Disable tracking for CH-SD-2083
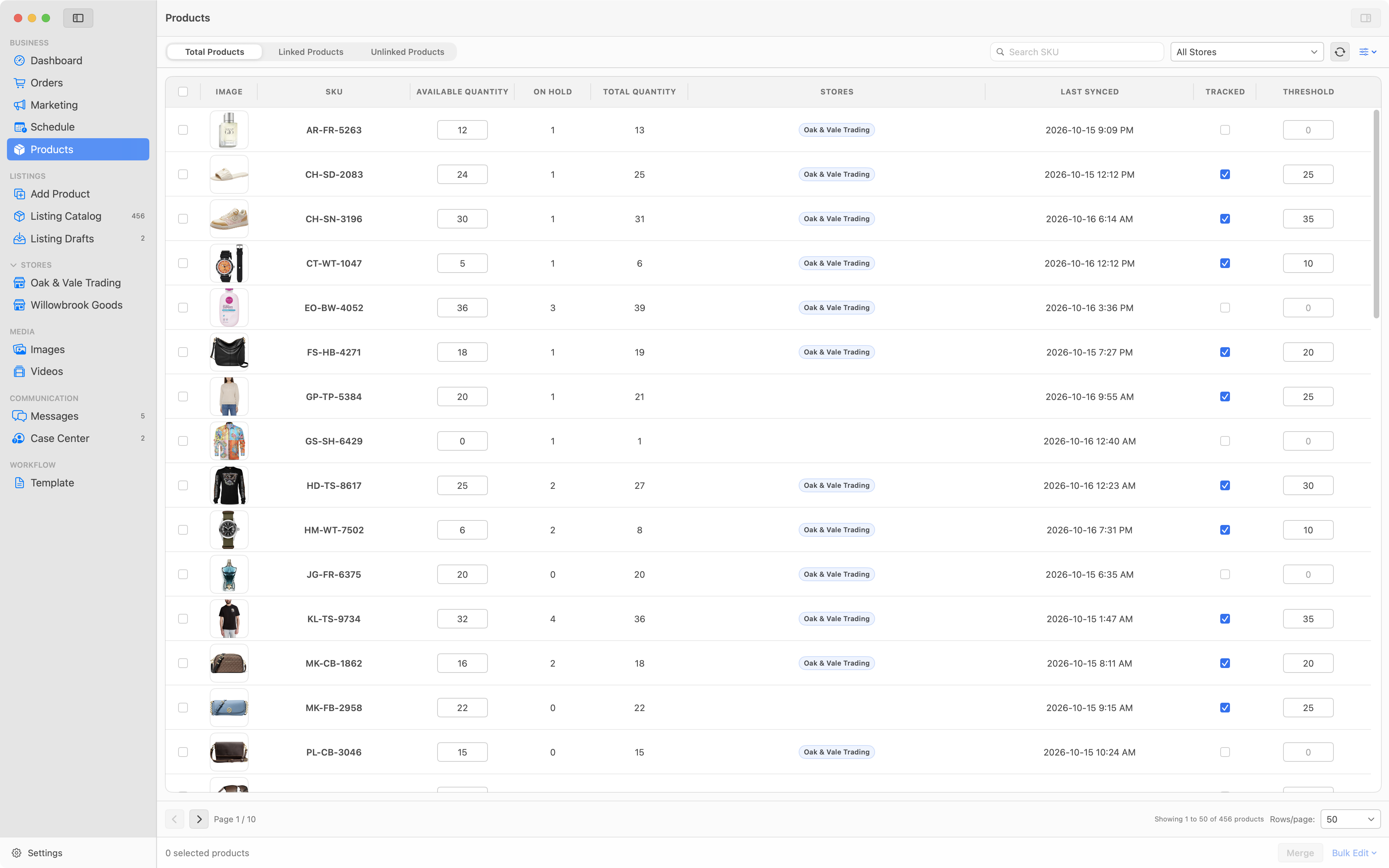The height and width of the screenshot is (868, 1389). (x=1225, y=175)
